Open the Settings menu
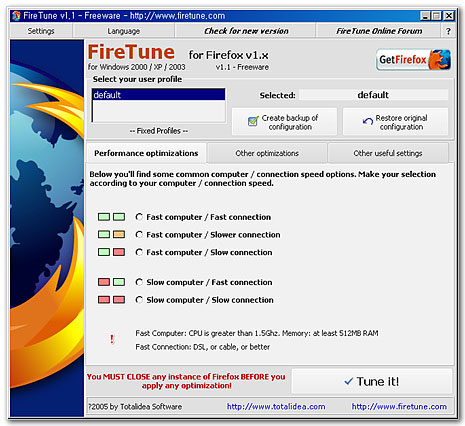This screenshot has height=426, width=465. tap(41, 31)
